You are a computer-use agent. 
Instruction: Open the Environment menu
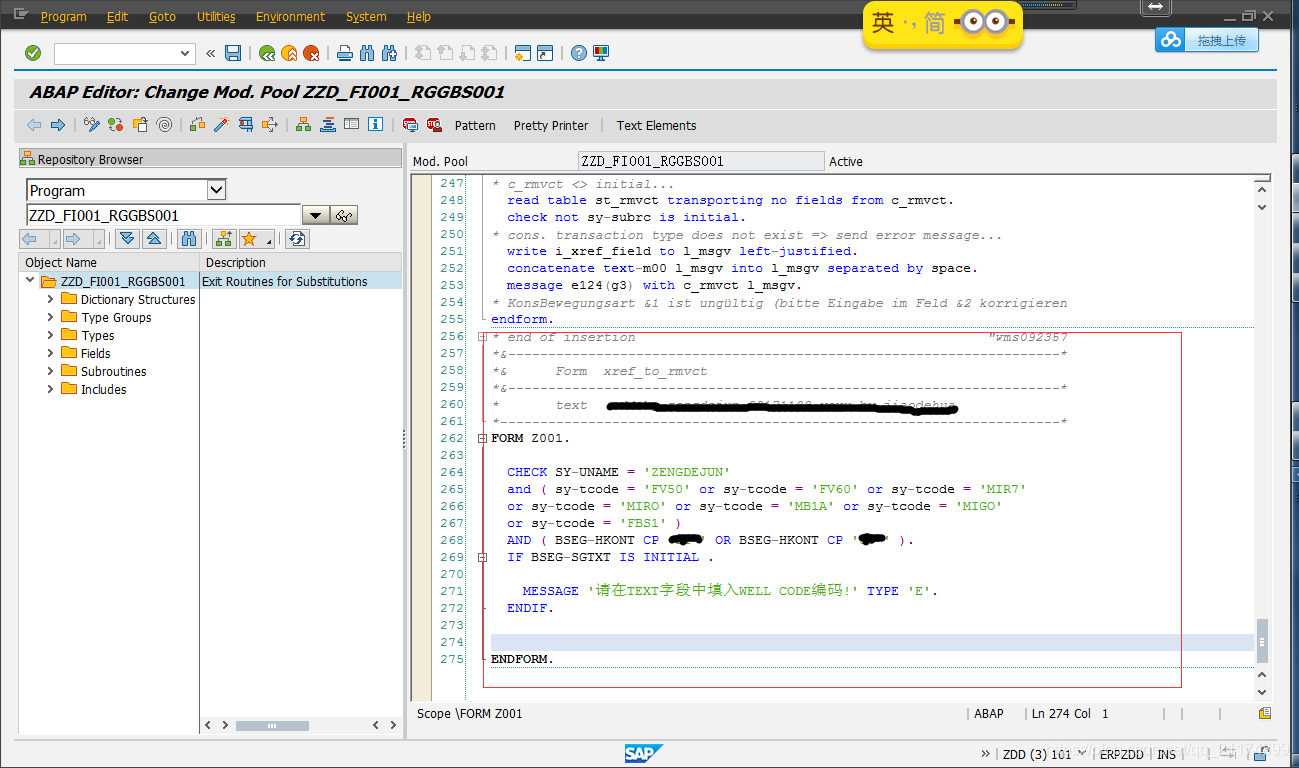(290, 16)
